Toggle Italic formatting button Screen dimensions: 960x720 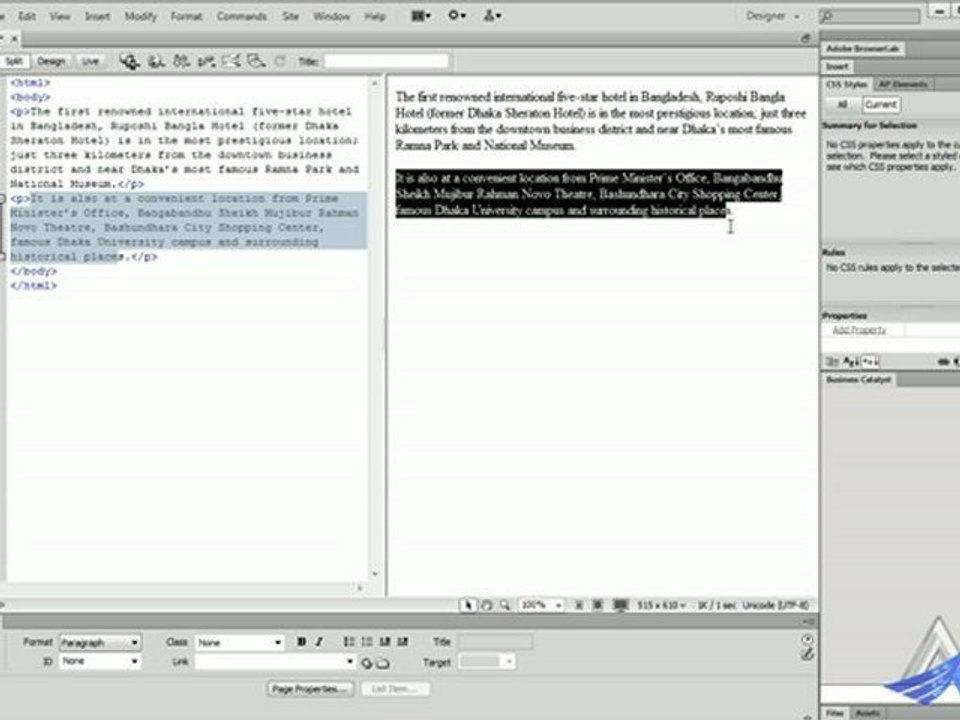pos(319,642)
